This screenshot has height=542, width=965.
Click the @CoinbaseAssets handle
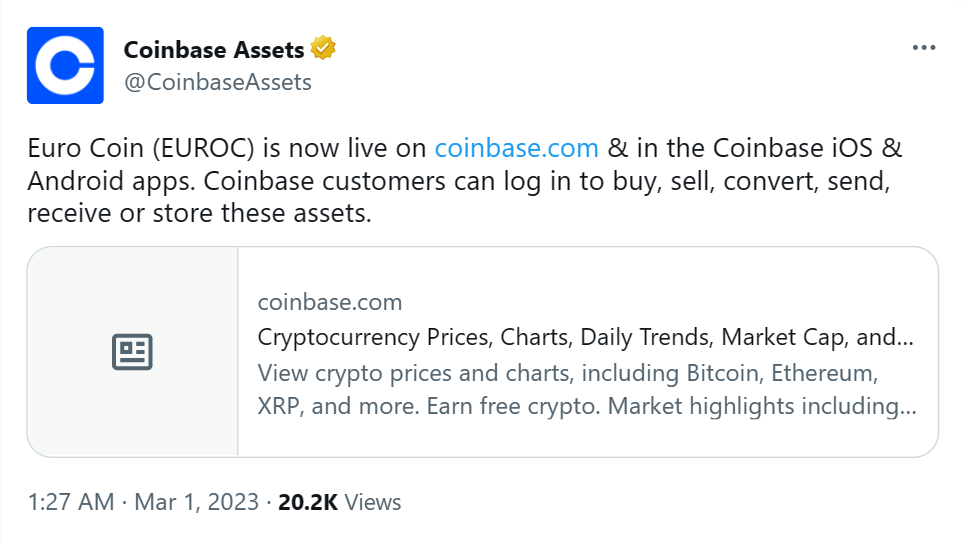[218, 82]
